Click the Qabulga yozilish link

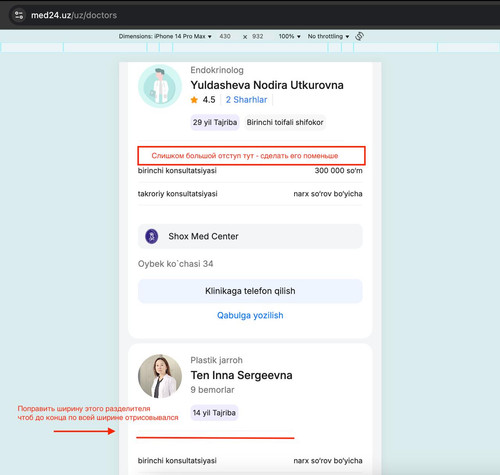[250, 315]
